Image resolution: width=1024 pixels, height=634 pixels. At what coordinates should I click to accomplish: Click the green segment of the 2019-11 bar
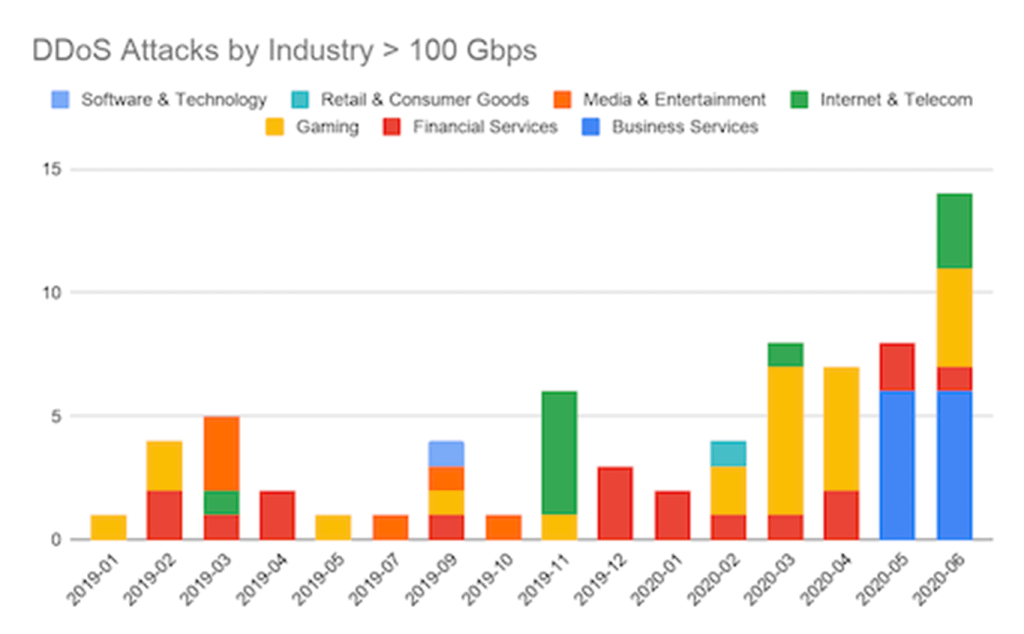point(559,453)
